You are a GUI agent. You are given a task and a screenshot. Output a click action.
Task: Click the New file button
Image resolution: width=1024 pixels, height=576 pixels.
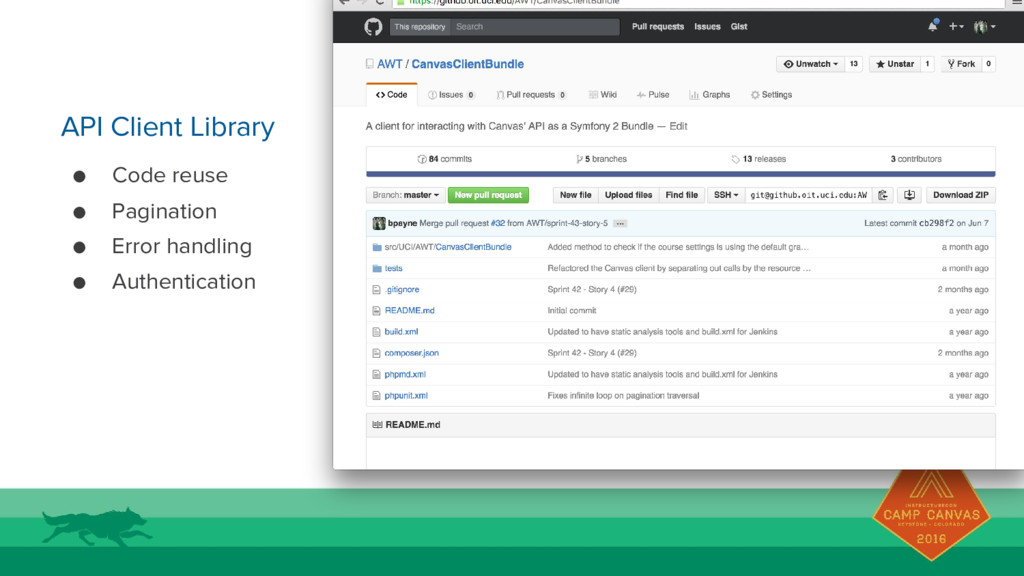(x=575, y=195)
